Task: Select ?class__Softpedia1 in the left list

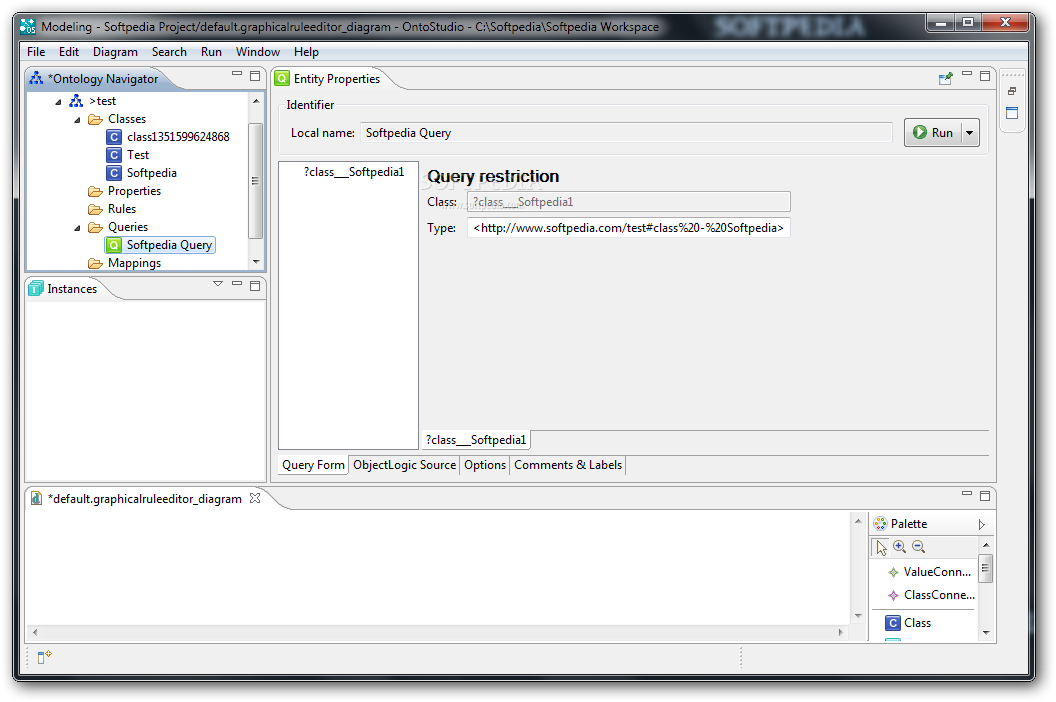Action: coord(354,172)
